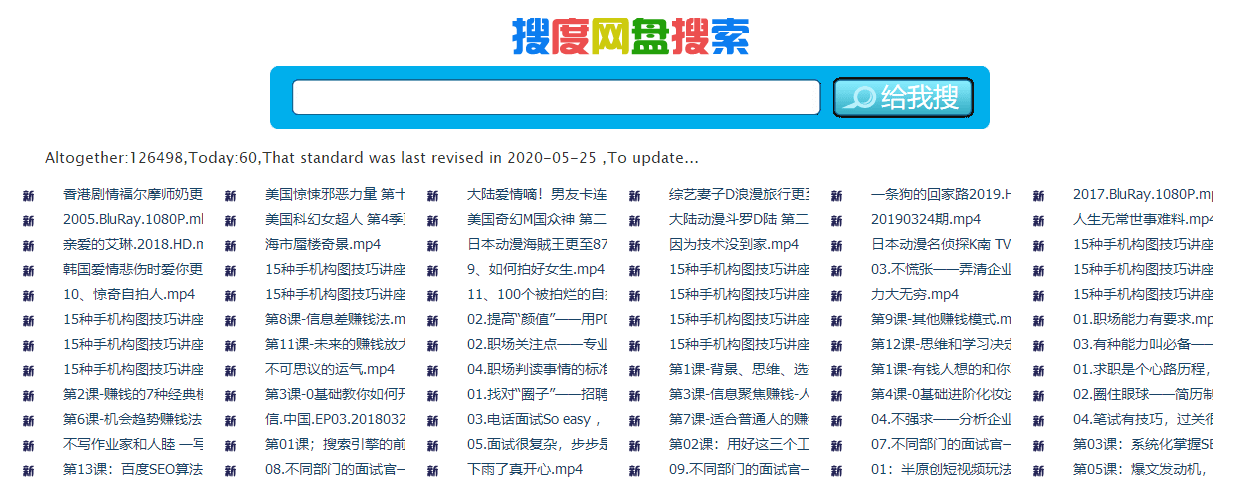This screenshot has height=496, width=1246.
Task: Click the 搜度网盘搜索 colorful logo
Action: 630,35
